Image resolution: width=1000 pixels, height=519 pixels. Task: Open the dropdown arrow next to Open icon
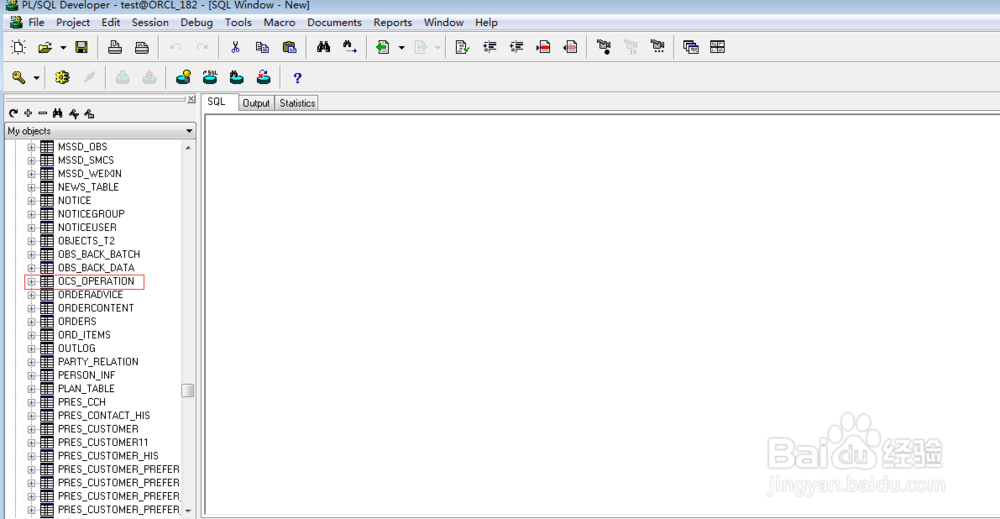coord(62,48)
